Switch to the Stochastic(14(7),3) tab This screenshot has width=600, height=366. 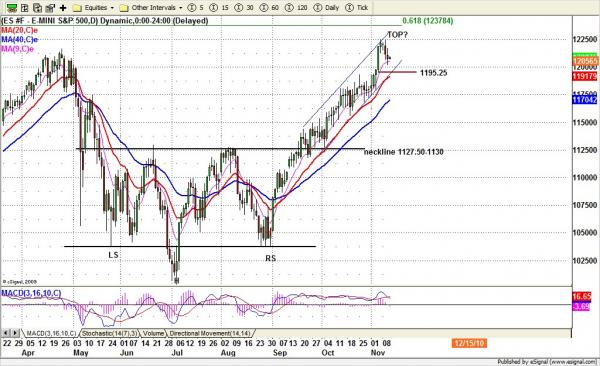point(111,333)
